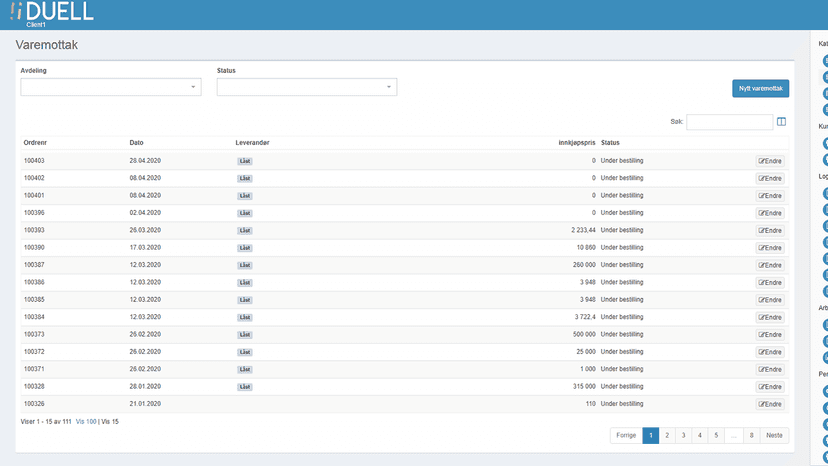828x466 pixels.
Task: Sort by the Ordrenr column header
Action: pyautogui.click(x=35, y=143)
